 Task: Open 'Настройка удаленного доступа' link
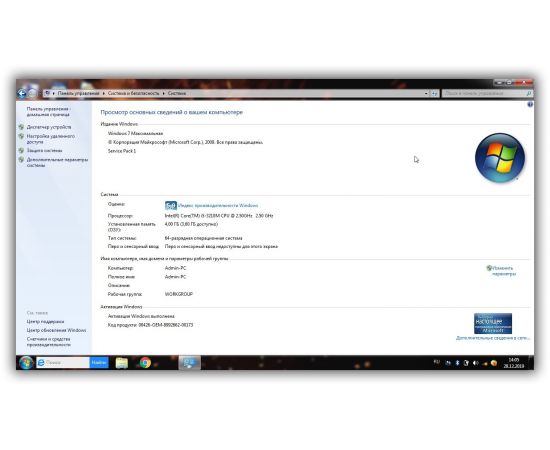coord(51,139)
